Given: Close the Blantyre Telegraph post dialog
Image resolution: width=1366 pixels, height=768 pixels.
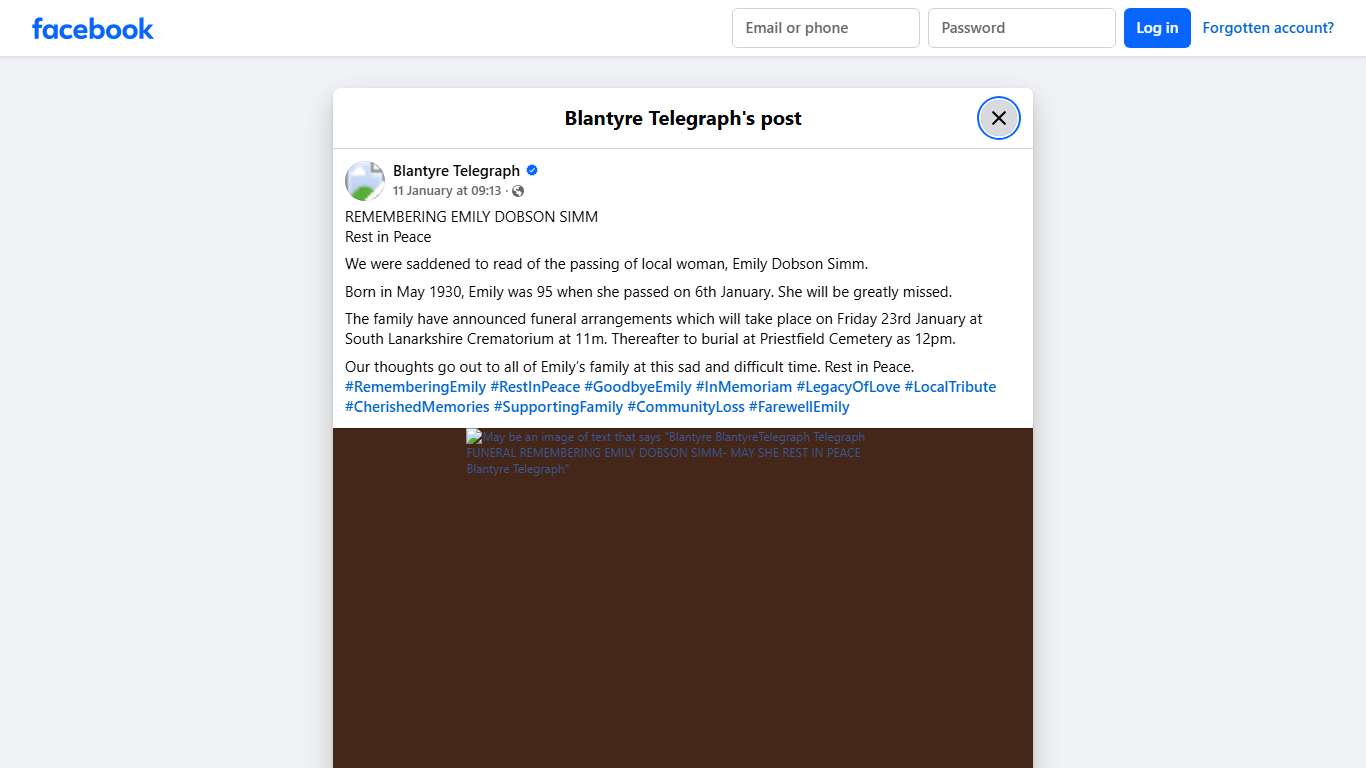Looking at the screenshot, I should pyautogui.click(x=998, y=118).
